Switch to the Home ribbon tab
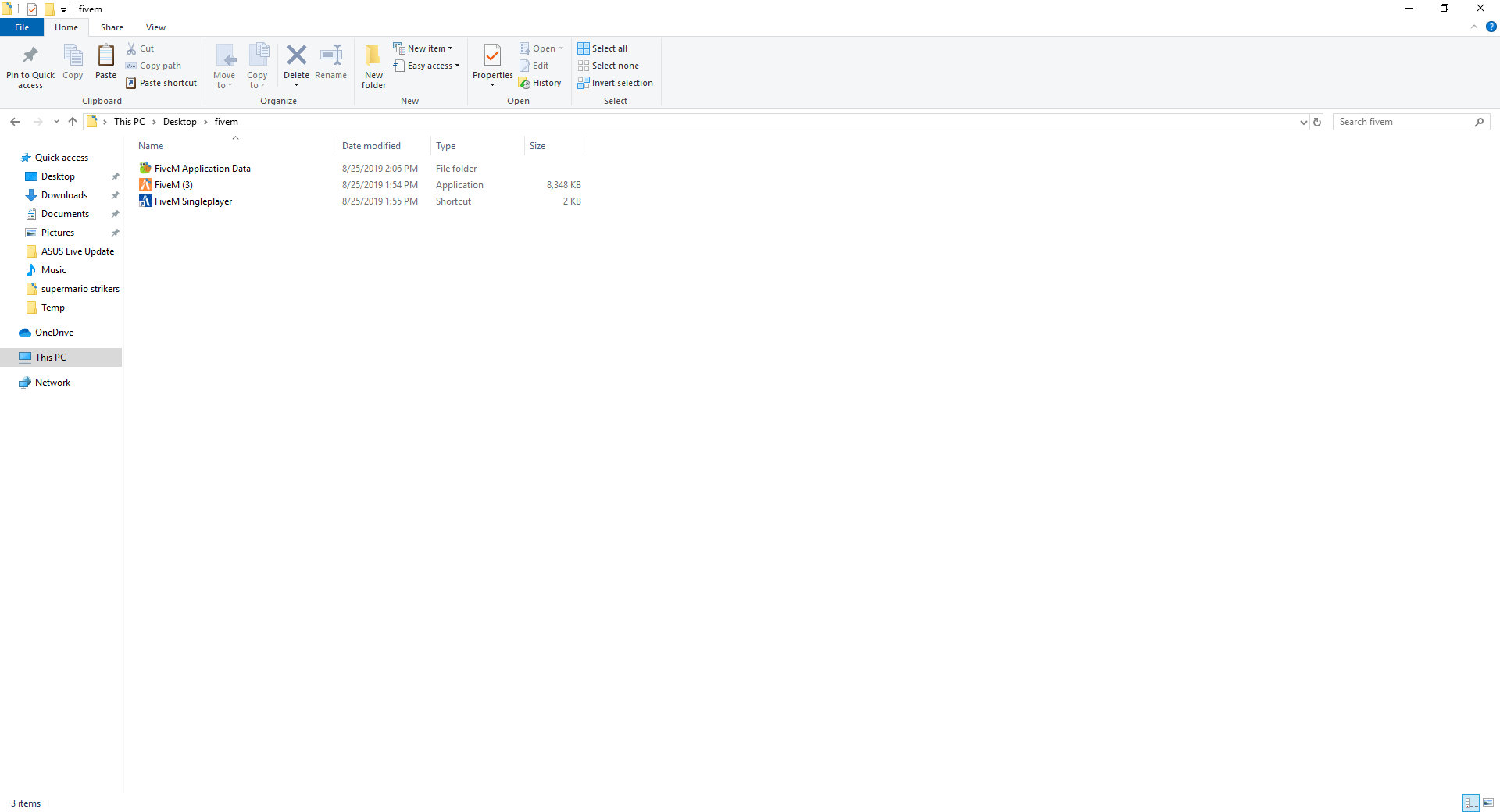Viewport: 1500px width, 812px height. (x=66, y=27)
